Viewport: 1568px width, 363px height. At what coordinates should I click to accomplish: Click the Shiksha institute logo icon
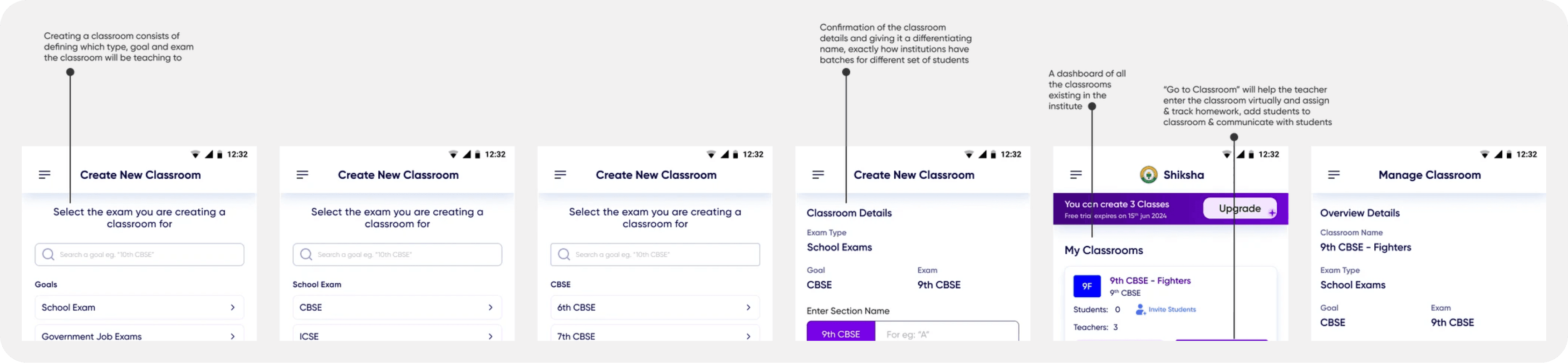click(x=1148, y=175)
